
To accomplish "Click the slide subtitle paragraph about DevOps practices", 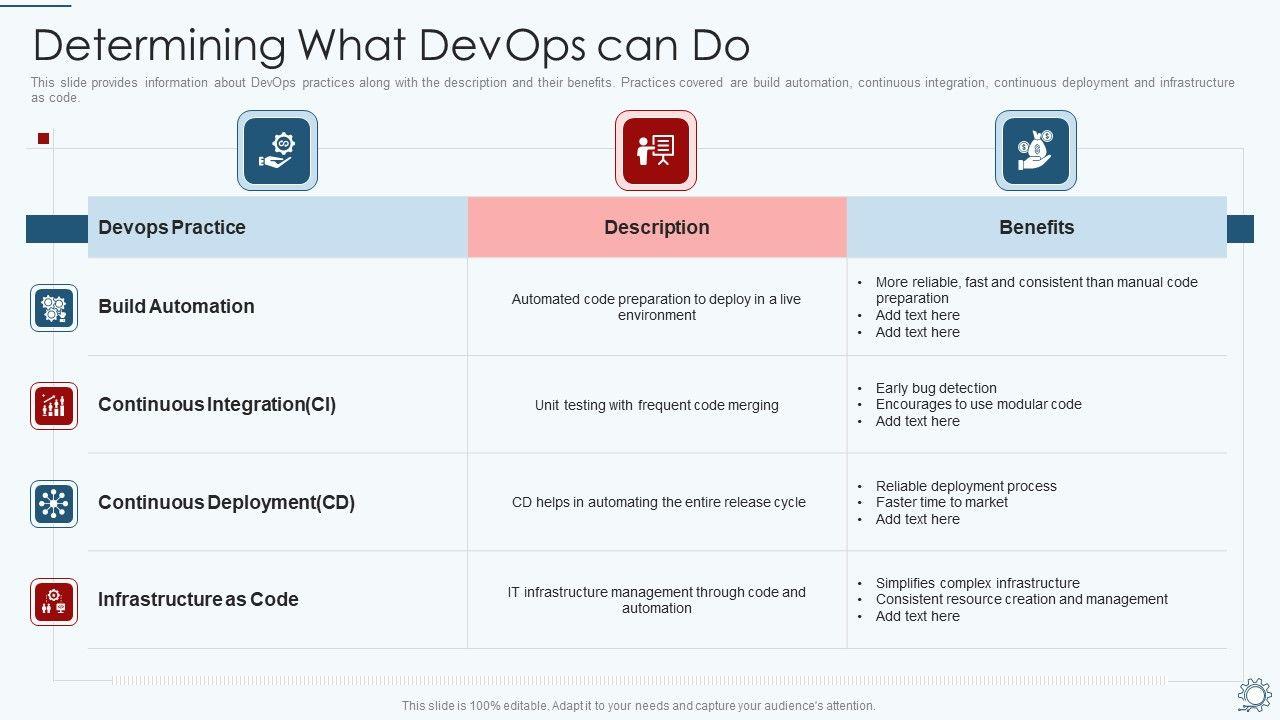I will tap(633, 90).
